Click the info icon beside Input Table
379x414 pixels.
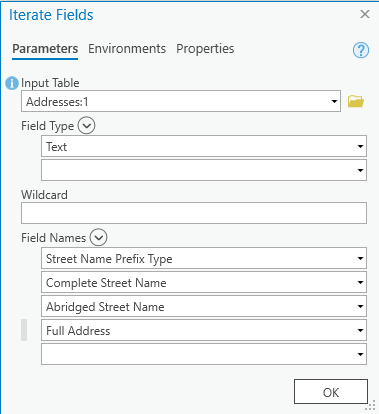tap(12, 83)
